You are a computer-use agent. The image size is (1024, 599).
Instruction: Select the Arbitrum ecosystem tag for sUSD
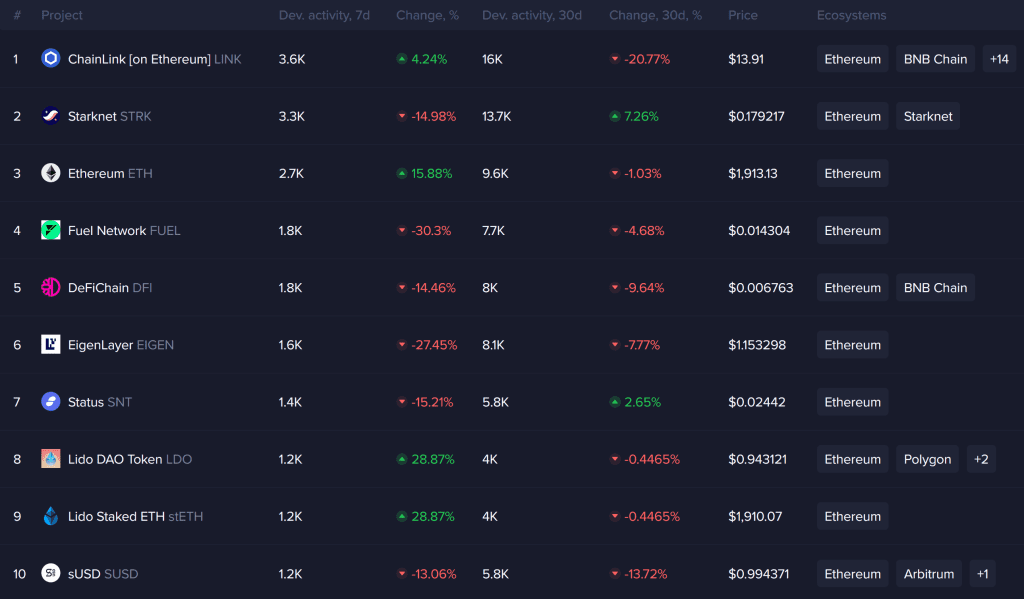[x=929, y=574]
